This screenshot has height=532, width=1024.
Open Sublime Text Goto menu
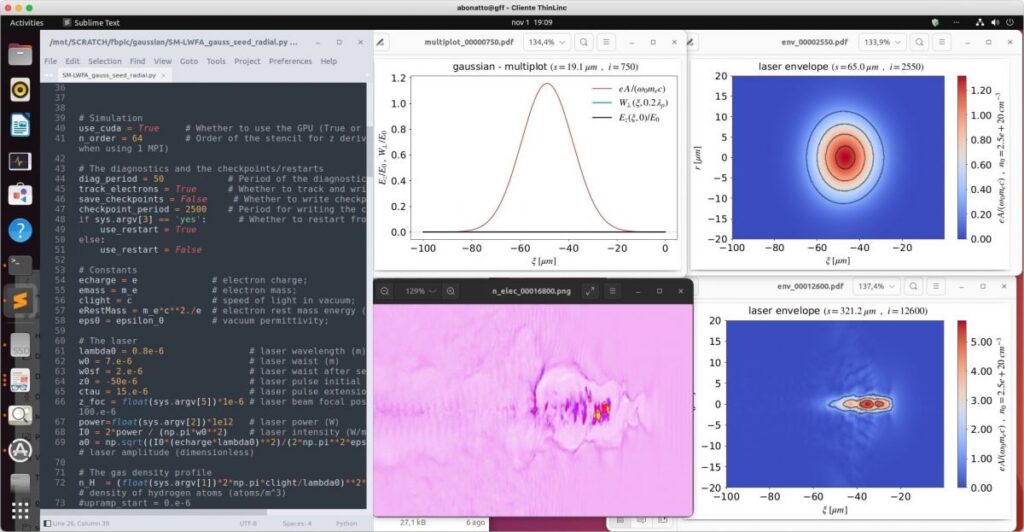click(x=189, y=61)
